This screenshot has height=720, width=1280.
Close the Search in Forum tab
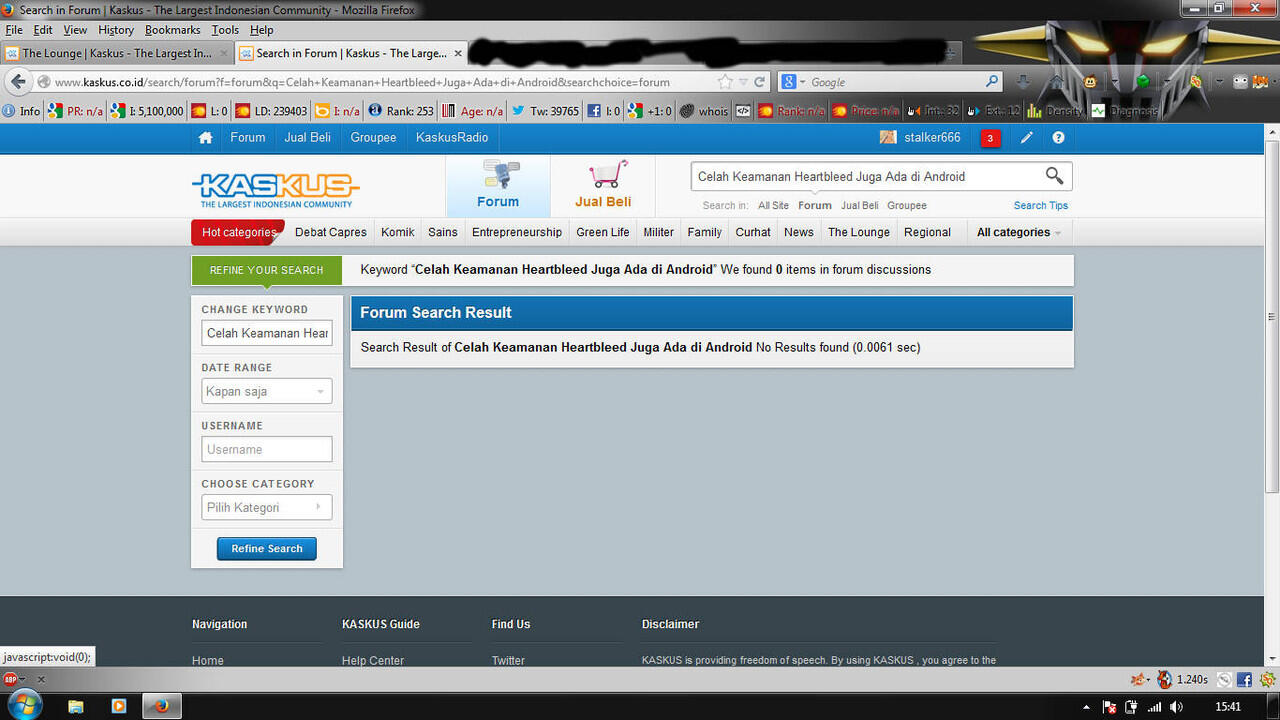[458, 53]
